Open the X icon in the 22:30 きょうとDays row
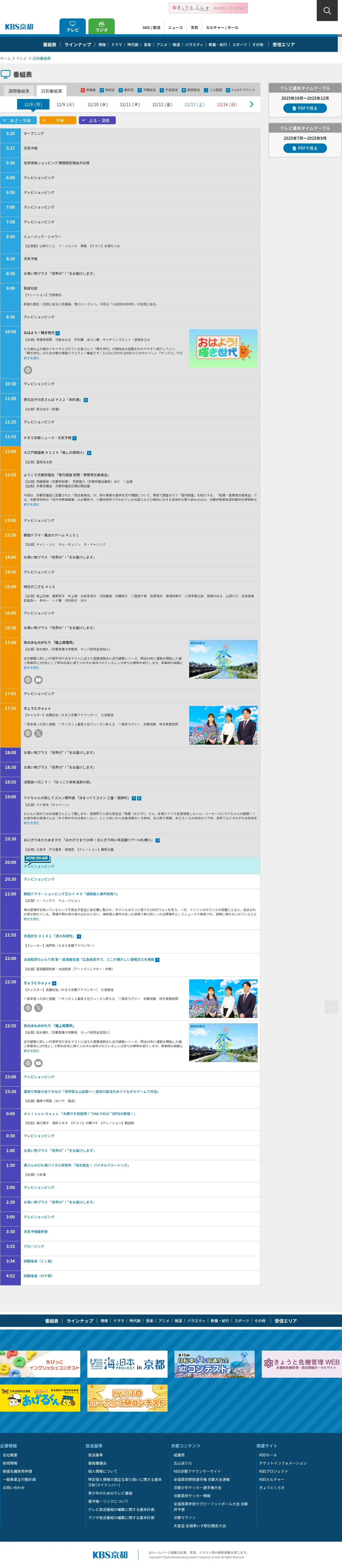 (38, 1008)
